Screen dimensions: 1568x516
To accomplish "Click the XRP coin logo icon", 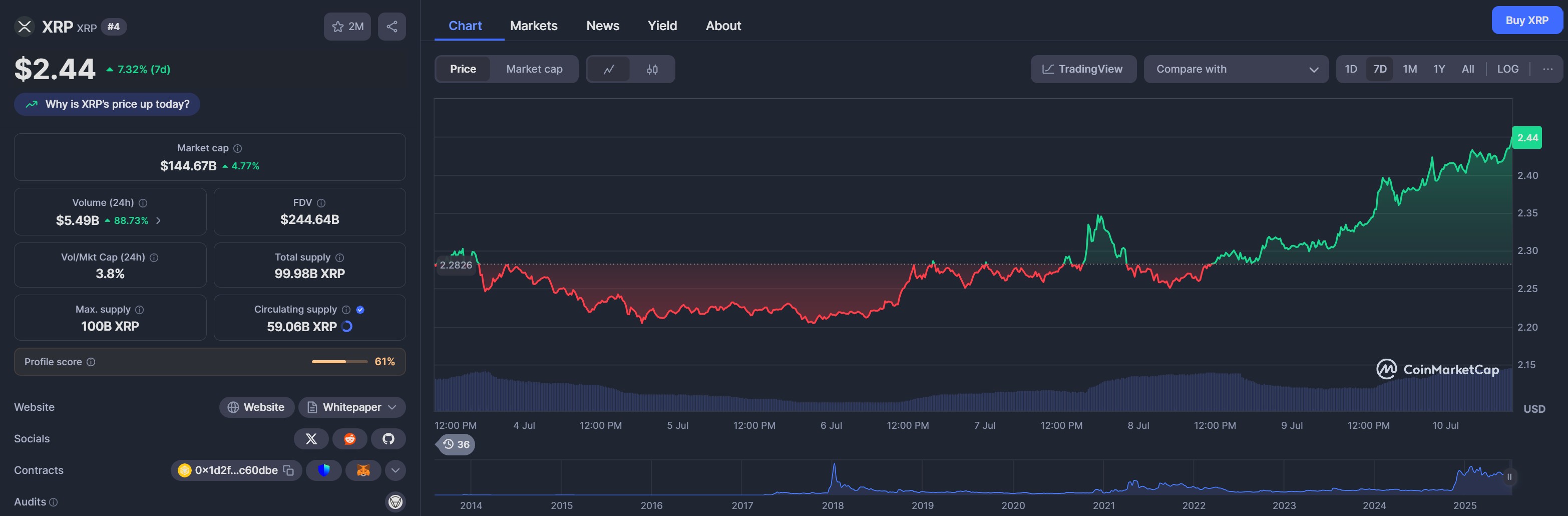I will (x=25, y=26).
